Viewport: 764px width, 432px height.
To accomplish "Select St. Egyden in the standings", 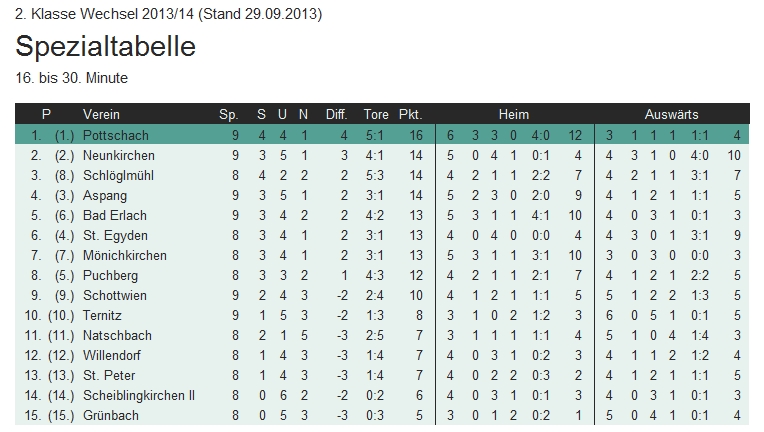I will tap(112, 235).
